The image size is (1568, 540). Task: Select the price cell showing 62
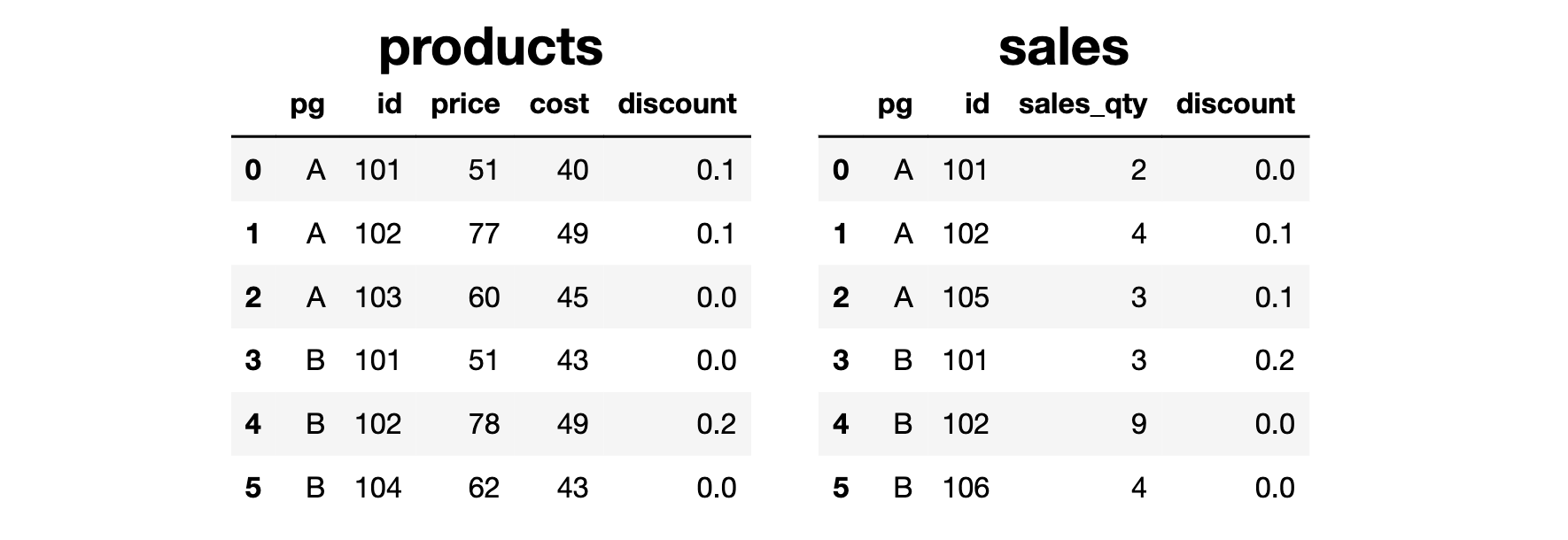484,488
